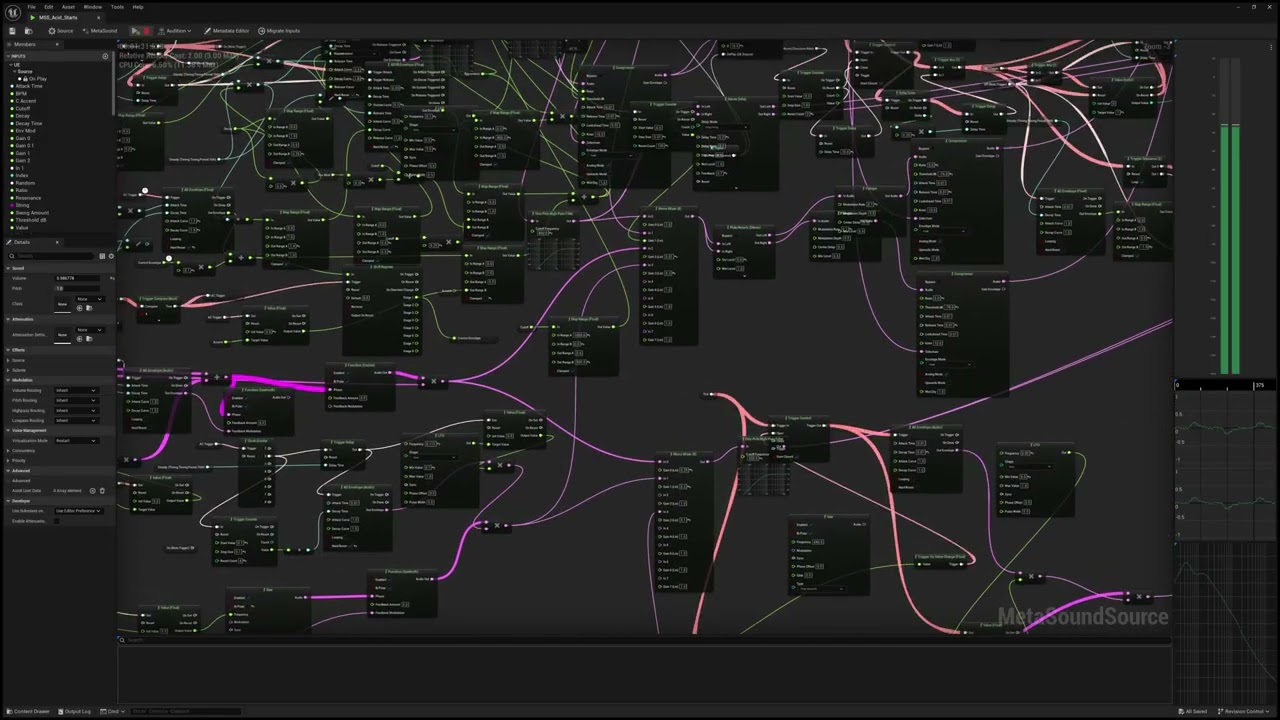Click the Details settings gear icon

click(x=111, y=256)
